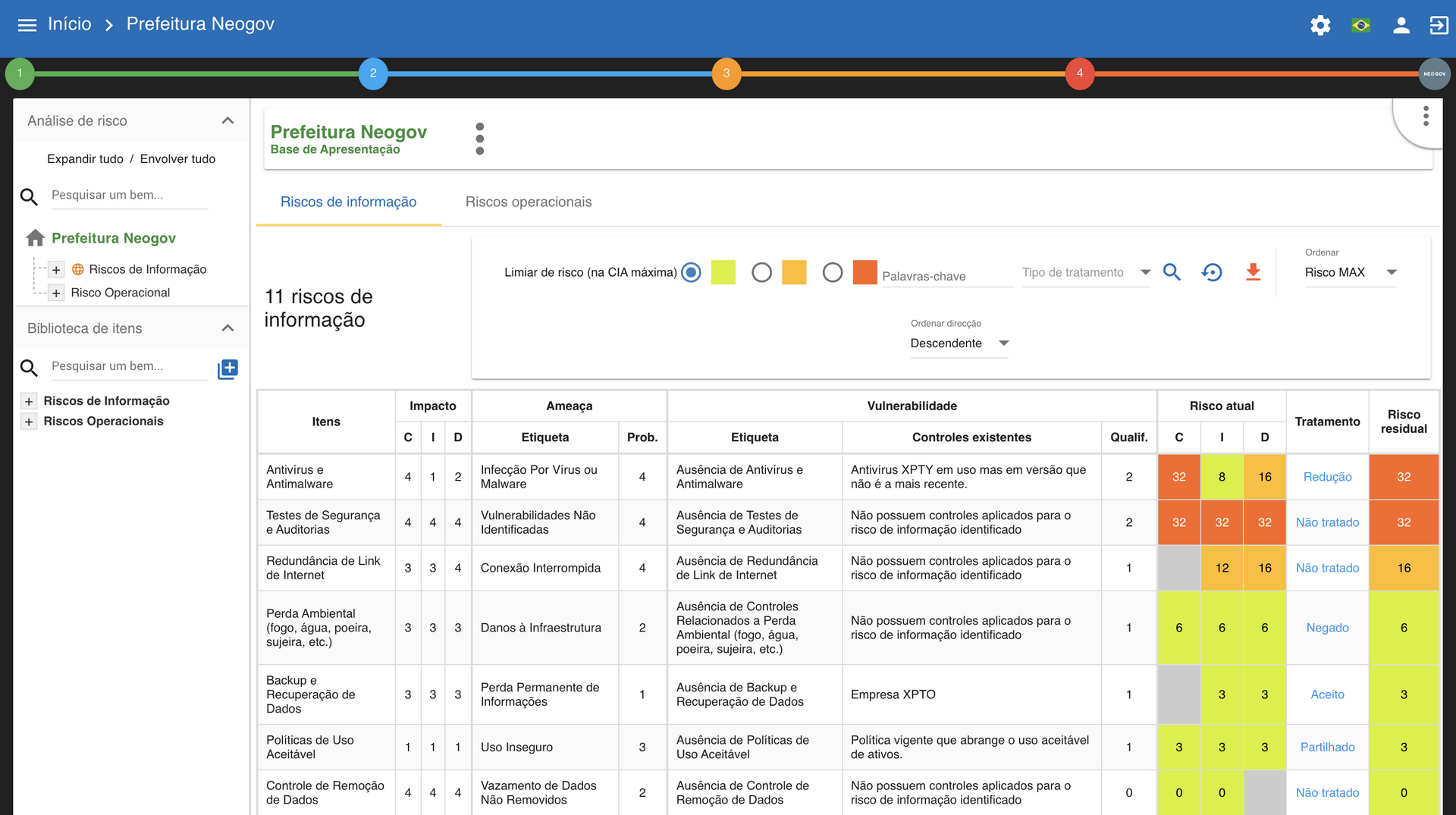Select the red-orange risk threshold radio button
Viewport: 1456px width, 815px height.
832,272
